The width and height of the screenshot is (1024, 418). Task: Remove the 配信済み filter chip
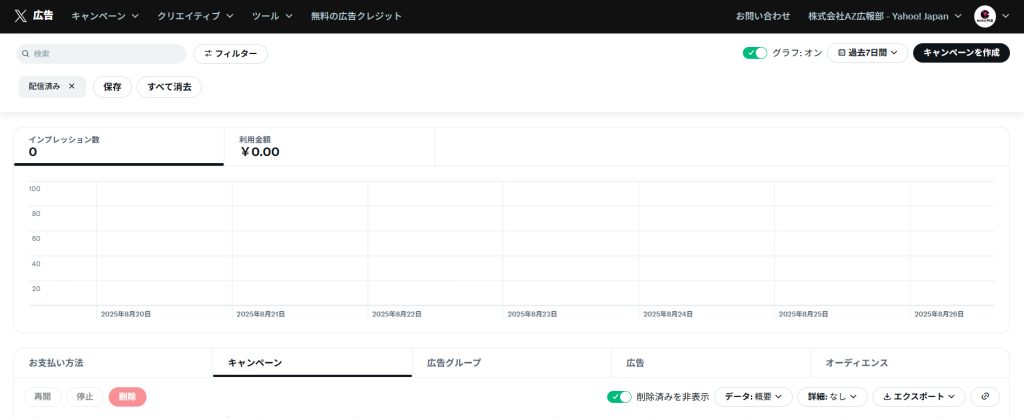(72, 87)
